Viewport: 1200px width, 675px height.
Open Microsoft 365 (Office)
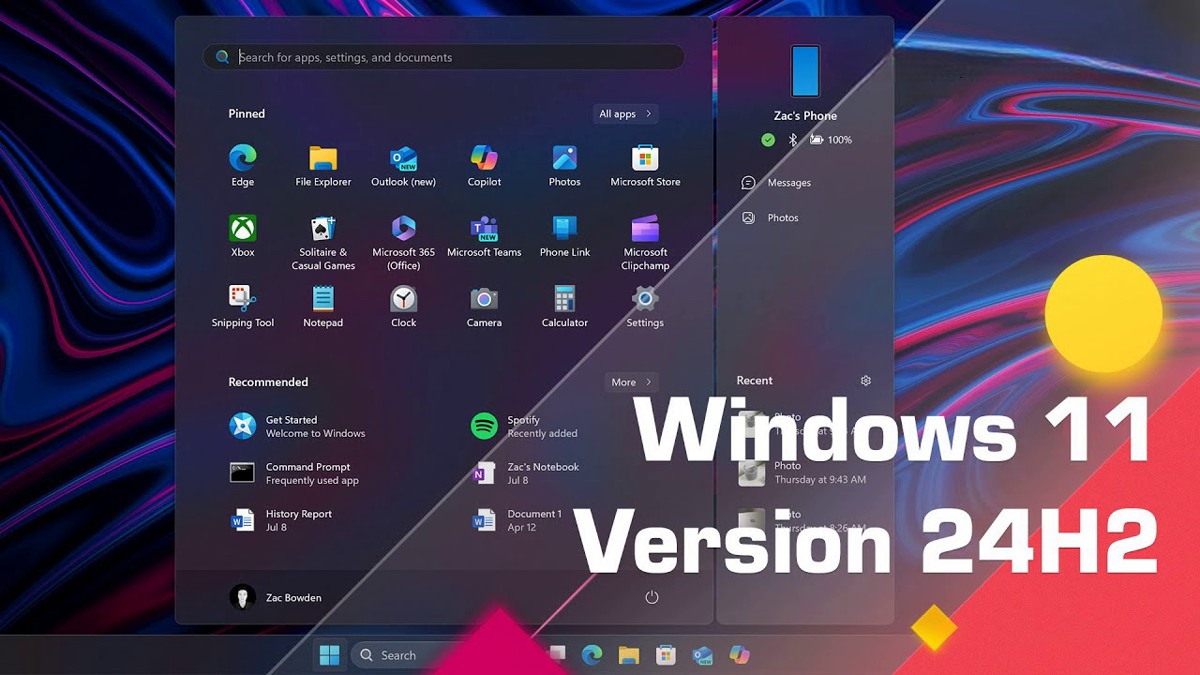(403, 243)
